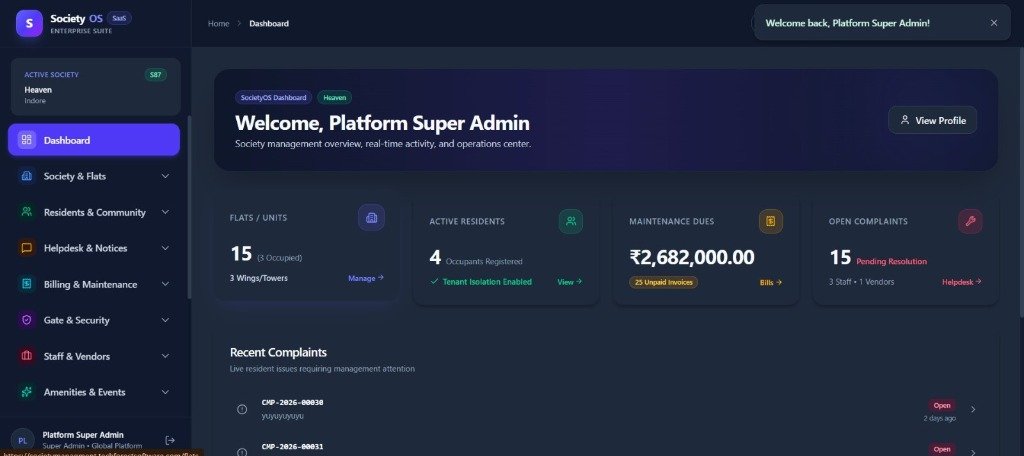Click the Gate & Security shield icon
Screen dimensions: 1024x456
click(x=27, y=320)
